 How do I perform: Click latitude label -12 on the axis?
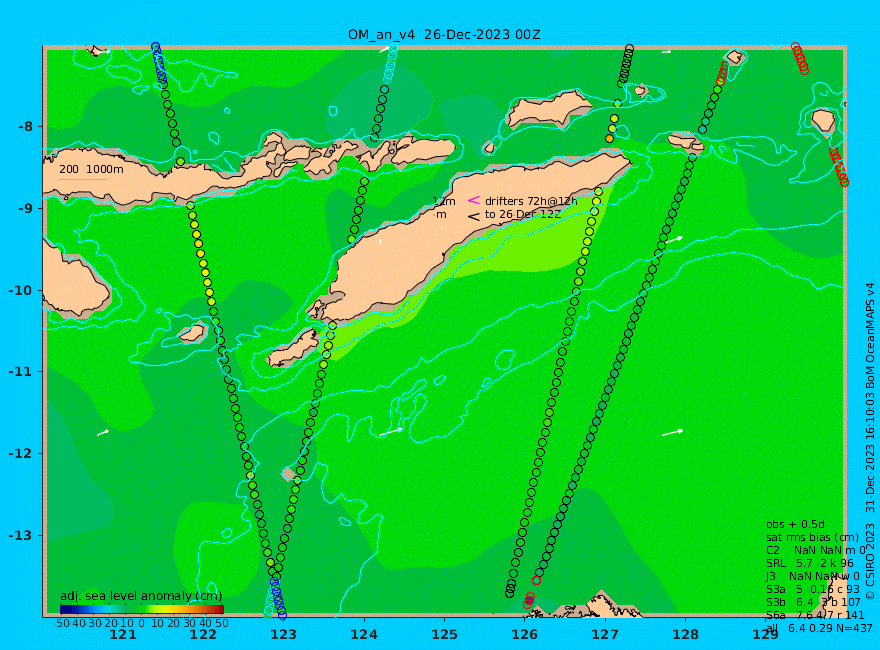tap(21, 454)
